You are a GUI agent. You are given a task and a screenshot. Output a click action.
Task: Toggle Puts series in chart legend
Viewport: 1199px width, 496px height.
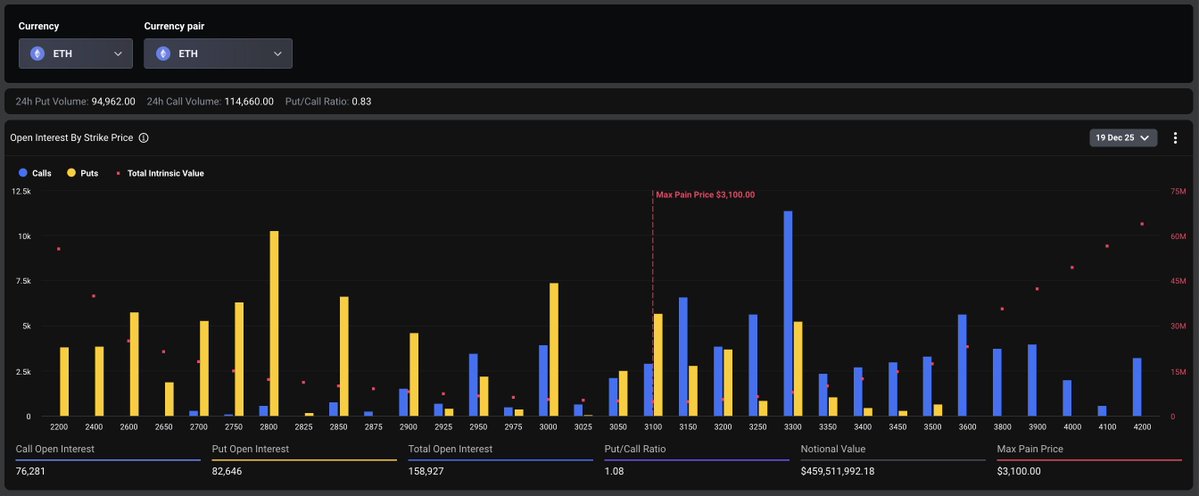click(83, 174)
